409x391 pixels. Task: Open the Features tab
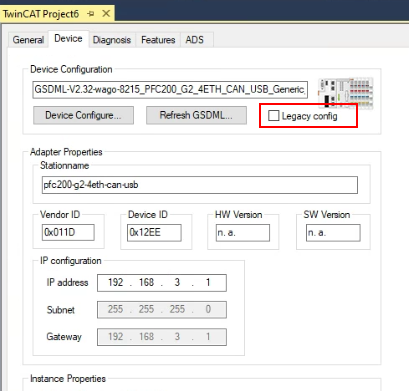(x=158, y=40)
